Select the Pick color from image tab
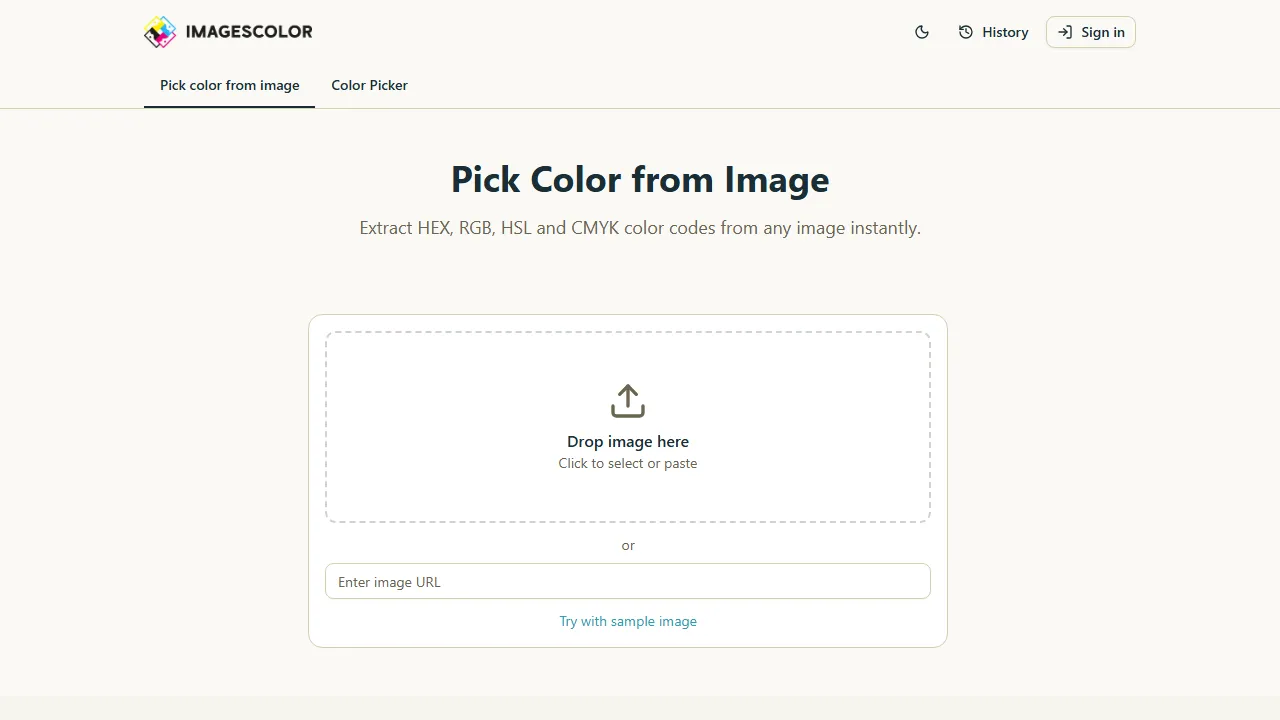The image size is (1280, 720). 229,85
